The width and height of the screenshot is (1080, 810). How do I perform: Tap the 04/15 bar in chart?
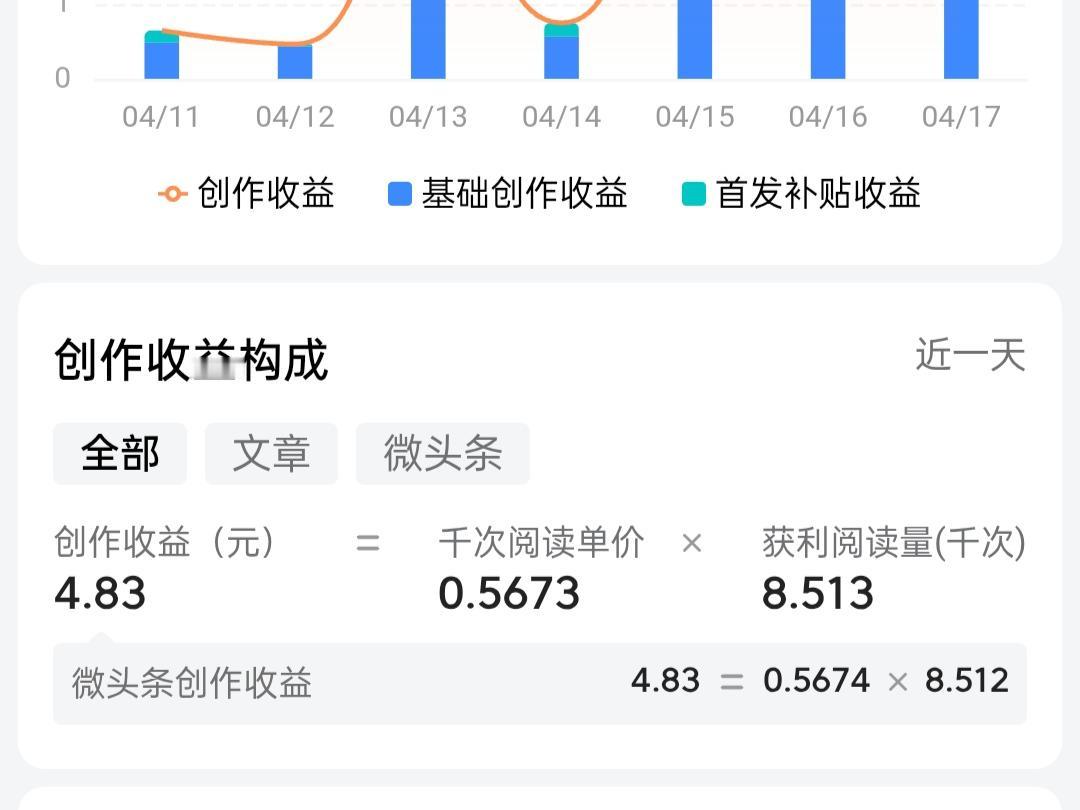(695, 39)
